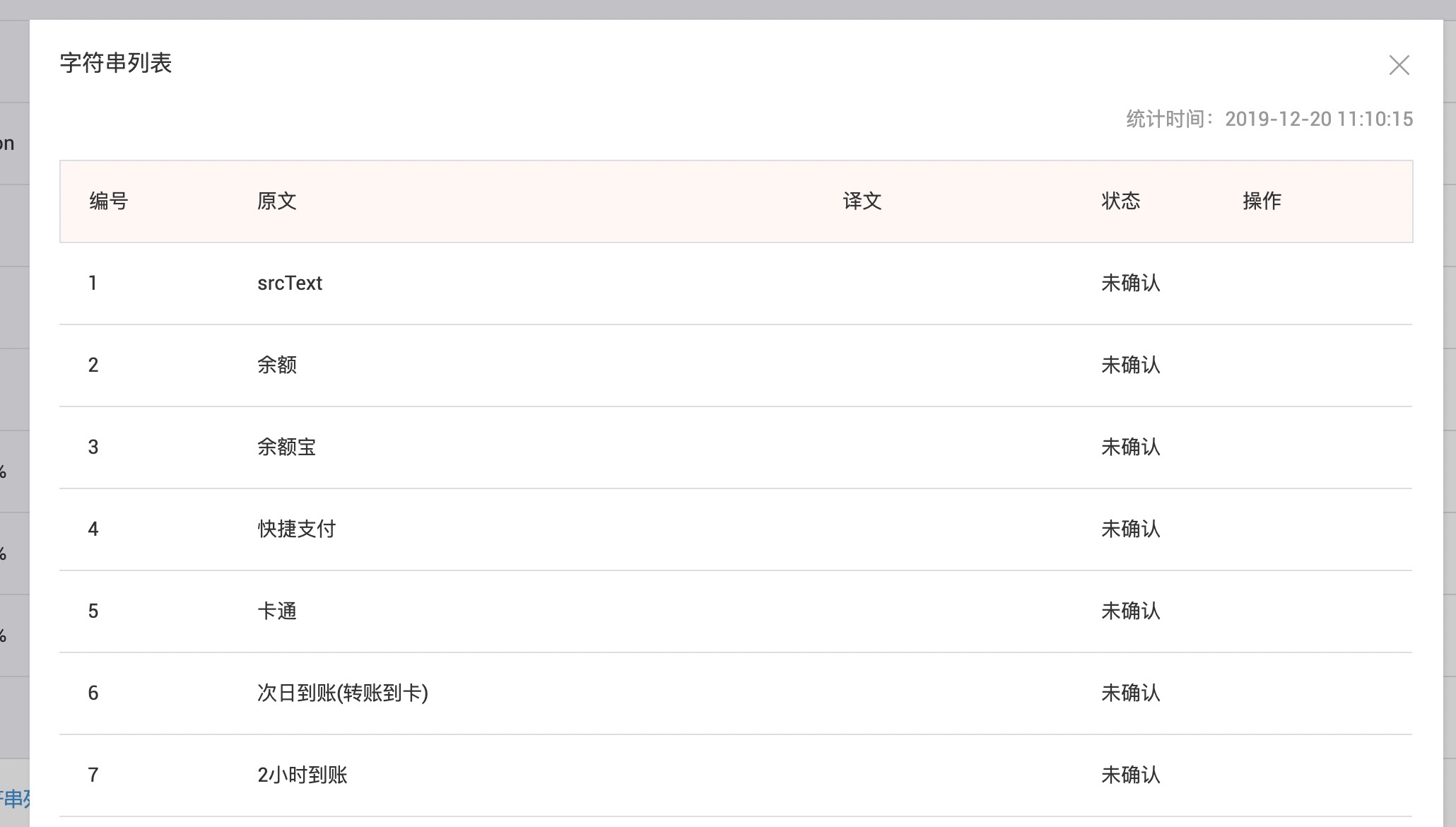Select the 余额宝 row entry

click(287, 447)
